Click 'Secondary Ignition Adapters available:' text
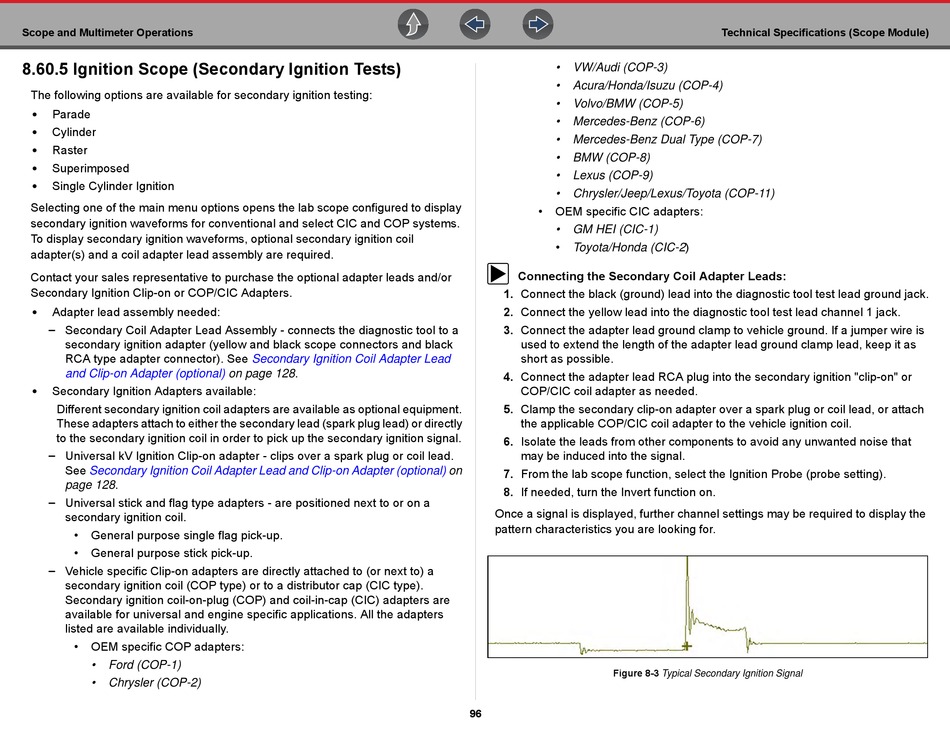950x734 pixels. pyautogui.click(x=154, y=391)
